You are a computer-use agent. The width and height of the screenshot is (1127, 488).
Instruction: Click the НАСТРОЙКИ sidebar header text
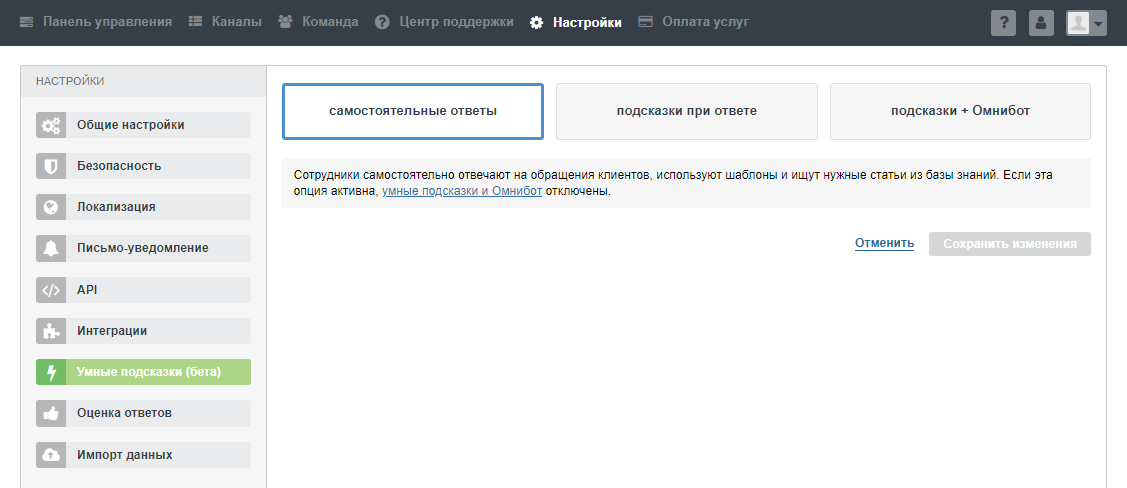point(70,81)
